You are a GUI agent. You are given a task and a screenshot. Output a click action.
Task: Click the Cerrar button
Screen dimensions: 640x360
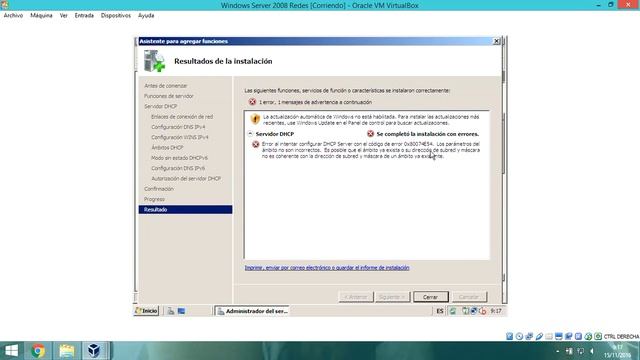coord(431,297)
